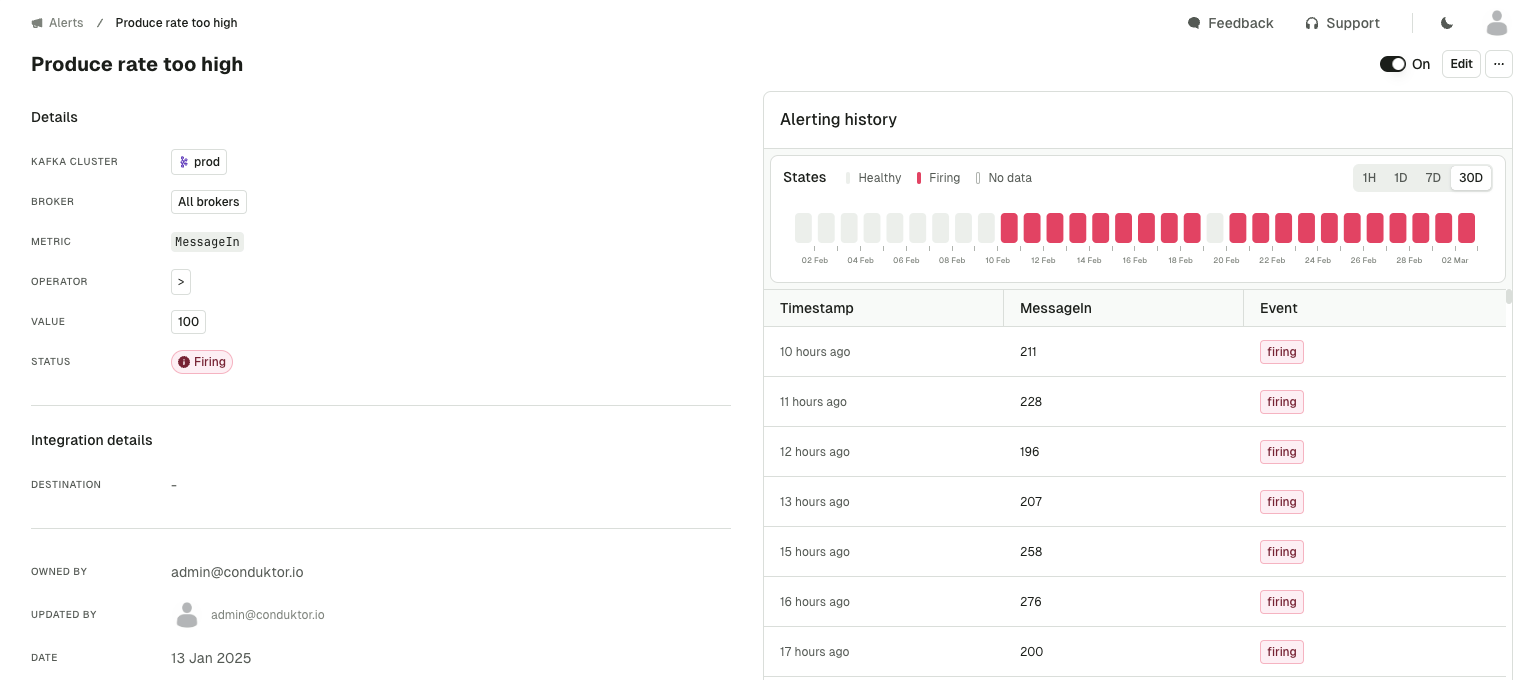Click the firing state bar for 12 Feb
This screenshot has height=680, width=1519.
(x=1032, y=228)
